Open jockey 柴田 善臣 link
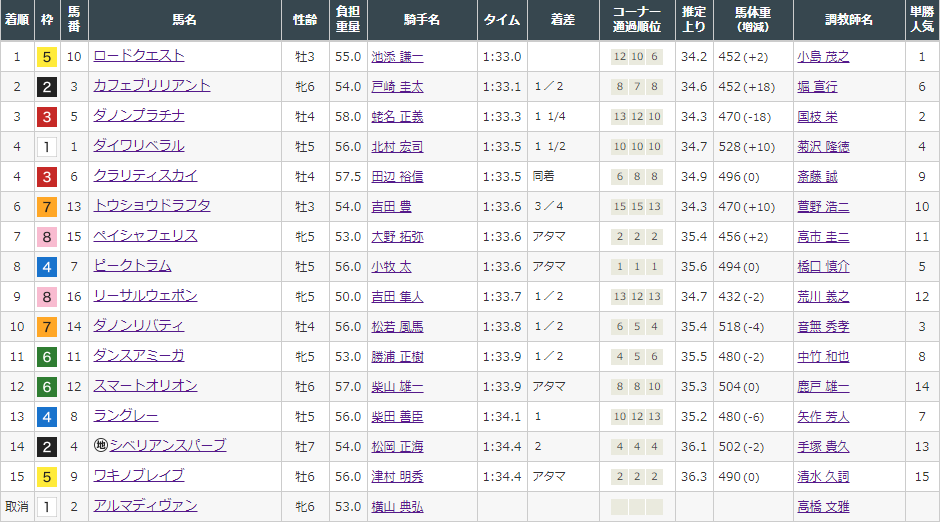The image size is (941, 523). (x=397, y=417)
